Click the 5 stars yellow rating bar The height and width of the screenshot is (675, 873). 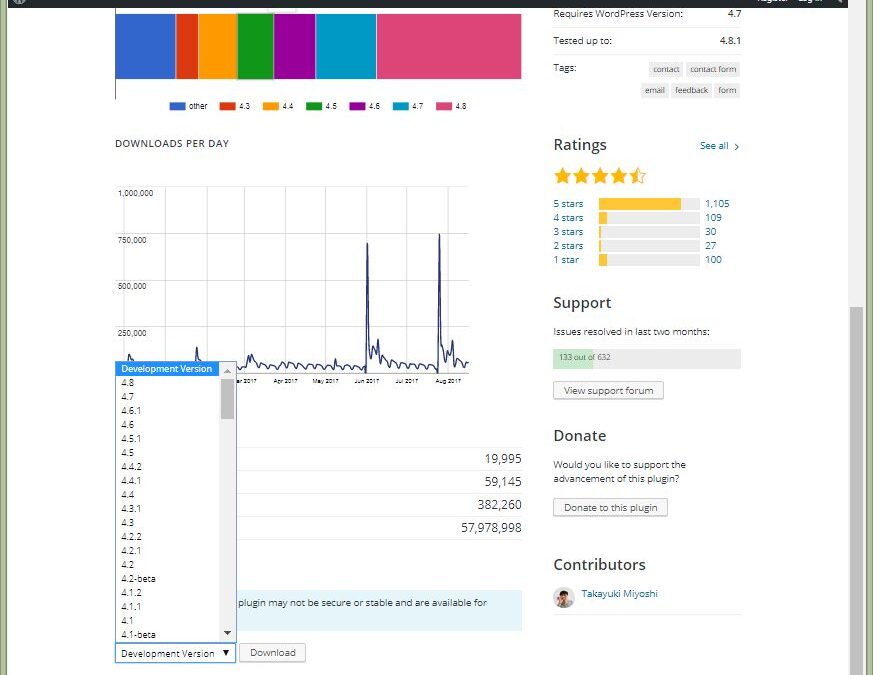[x=640, y=204]
